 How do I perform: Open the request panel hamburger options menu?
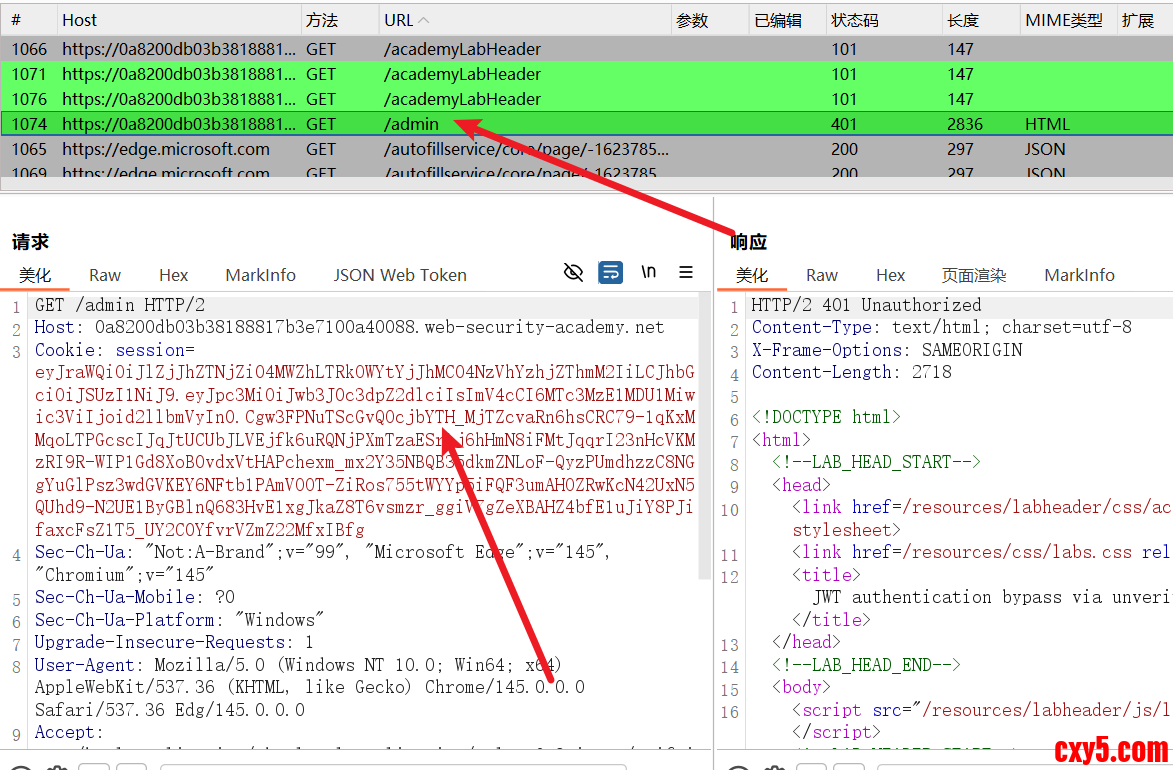tap(686, 272)
